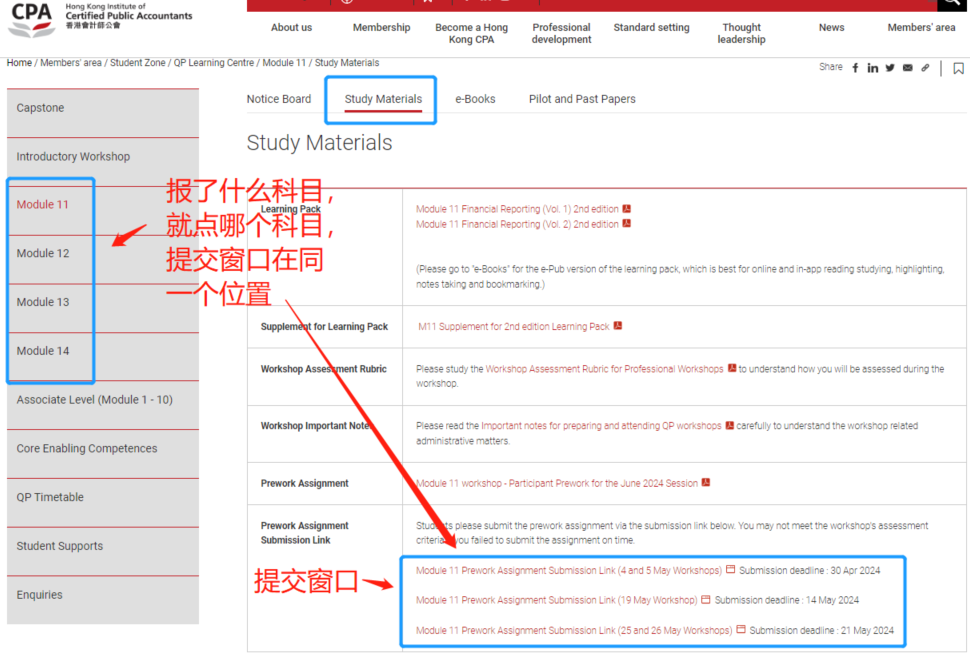Open the Pilot and Past Papers tab

[x=582, y=99]
